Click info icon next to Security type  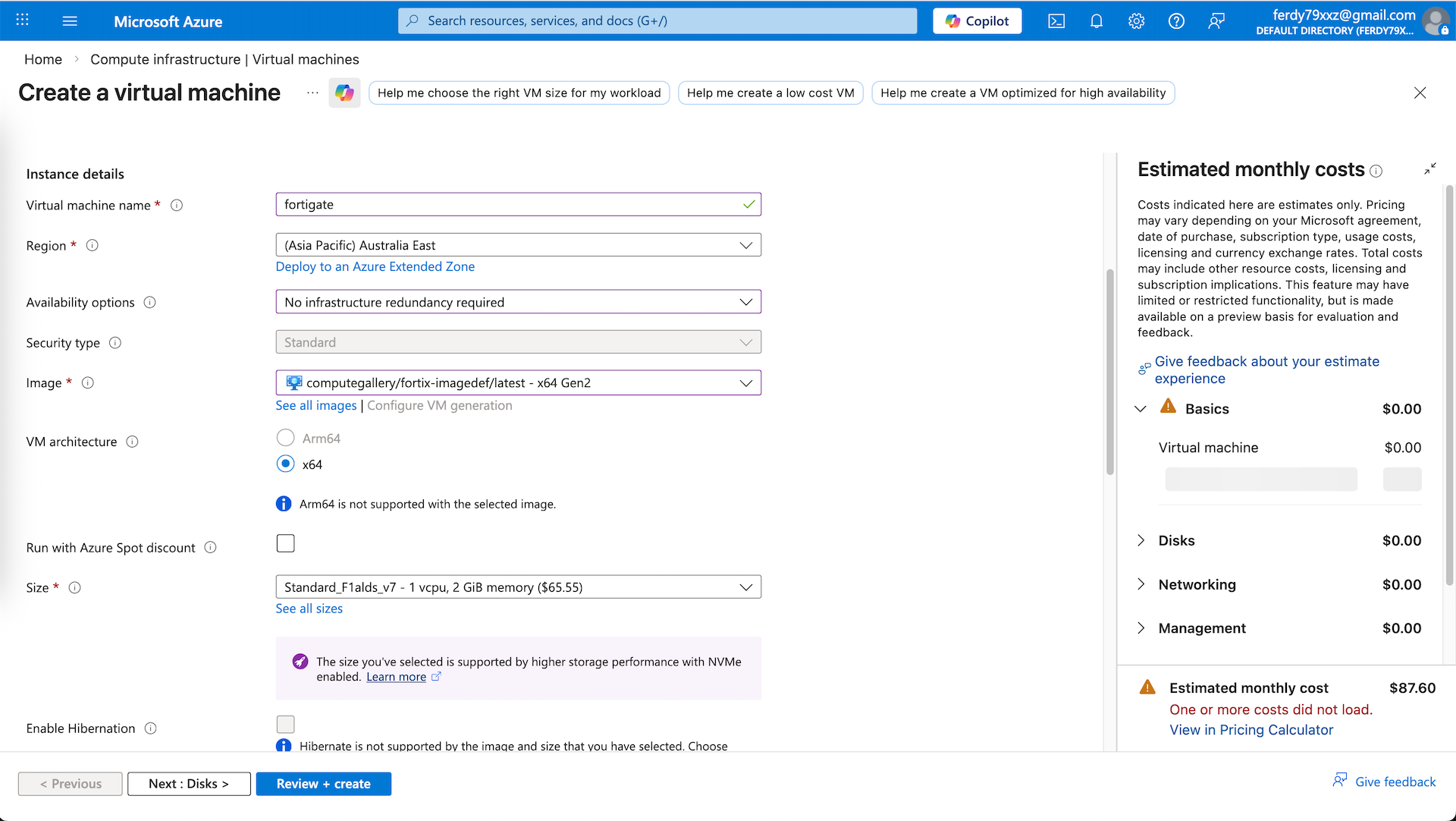(115, 343)
